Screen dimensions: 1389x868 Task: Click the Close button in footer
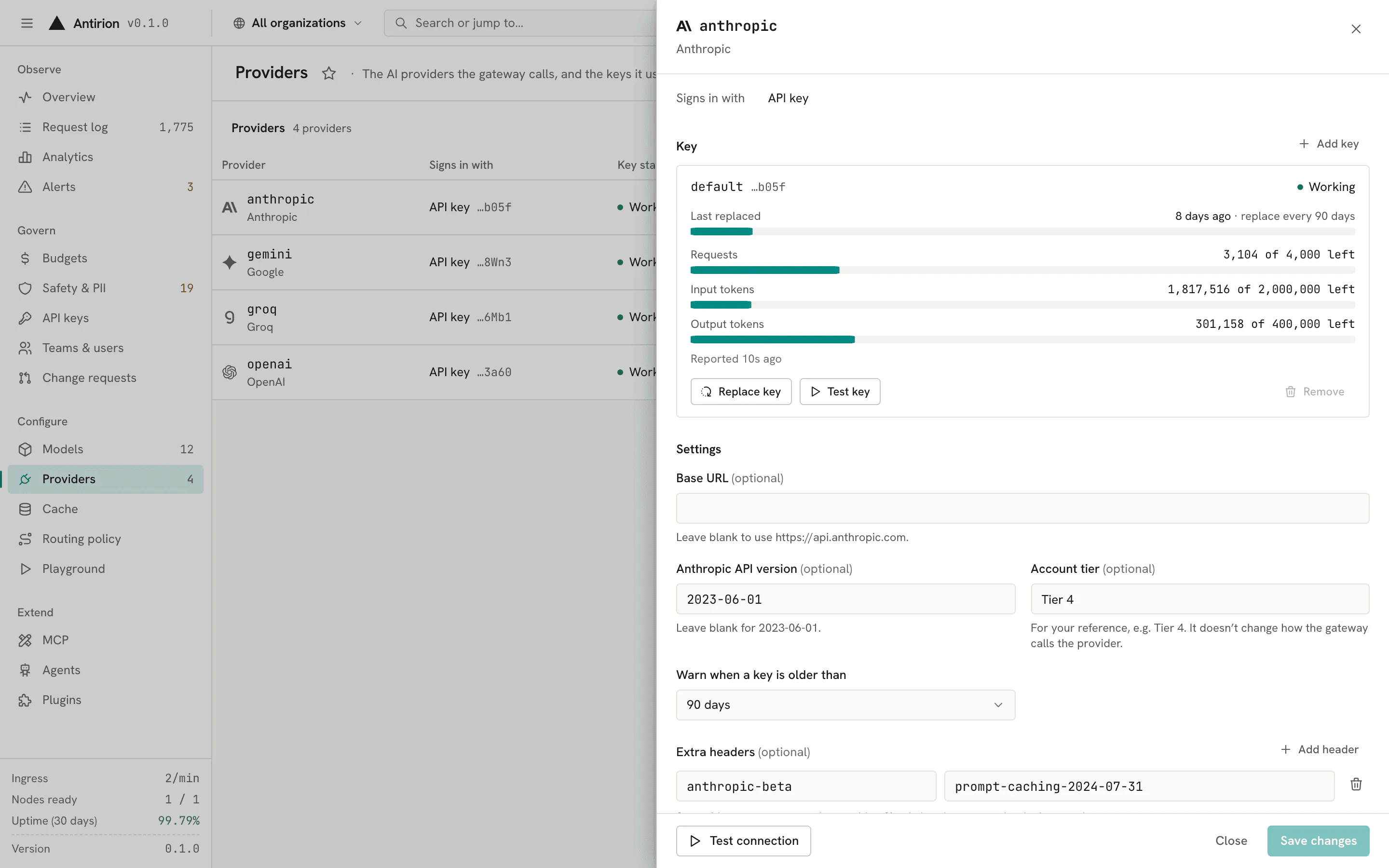click(x=1231, y=841)
